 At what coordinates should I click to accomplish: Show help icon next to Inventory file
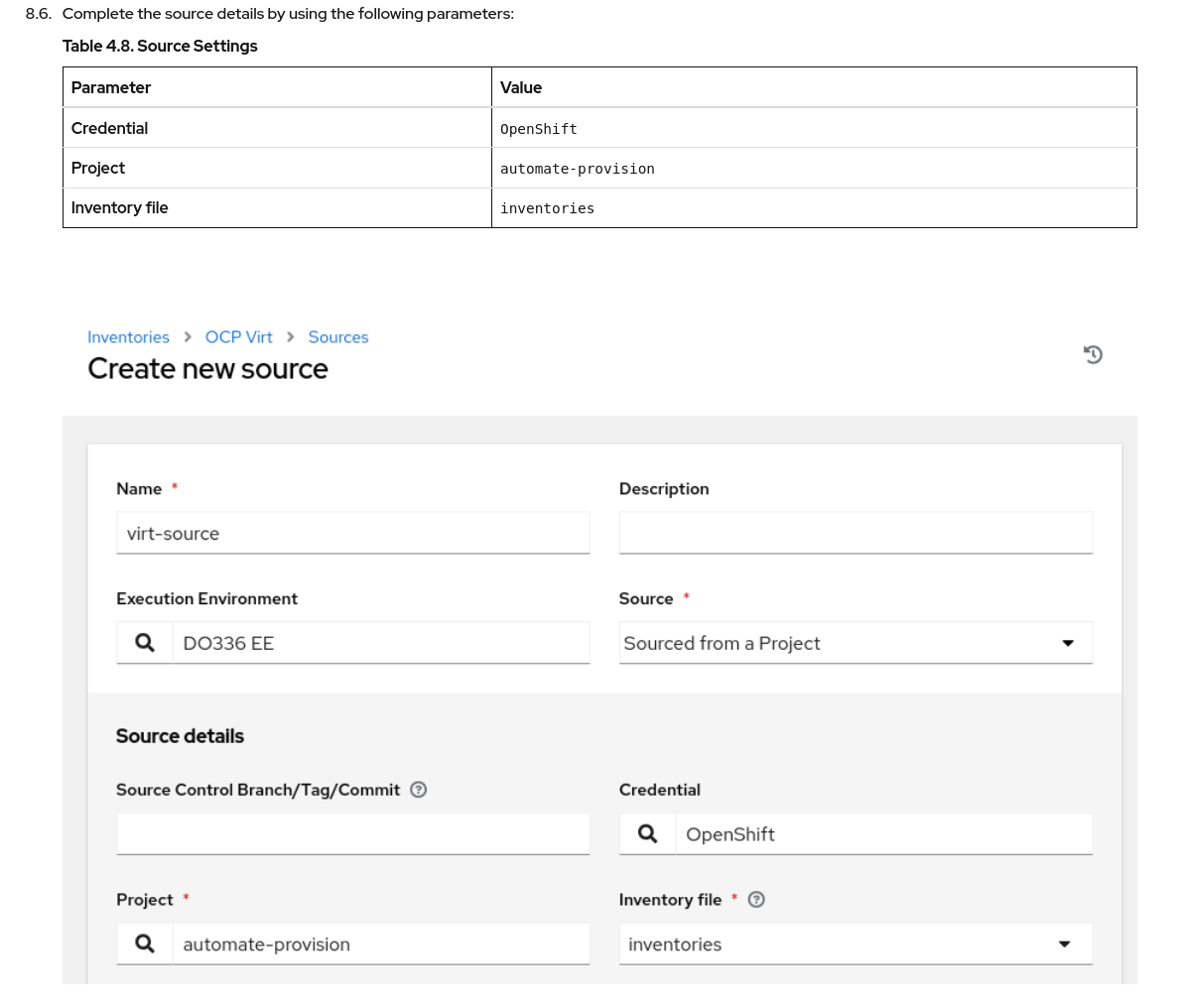point(756,900)
